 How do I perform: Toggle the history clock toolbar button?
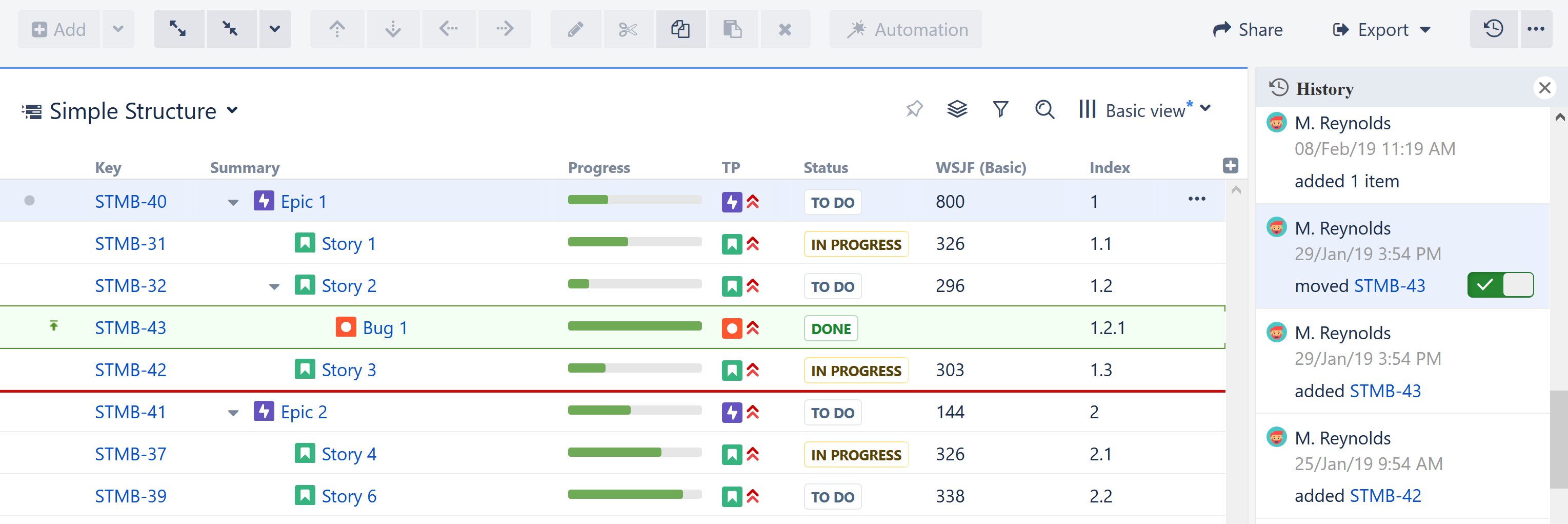click(1493, 29)
